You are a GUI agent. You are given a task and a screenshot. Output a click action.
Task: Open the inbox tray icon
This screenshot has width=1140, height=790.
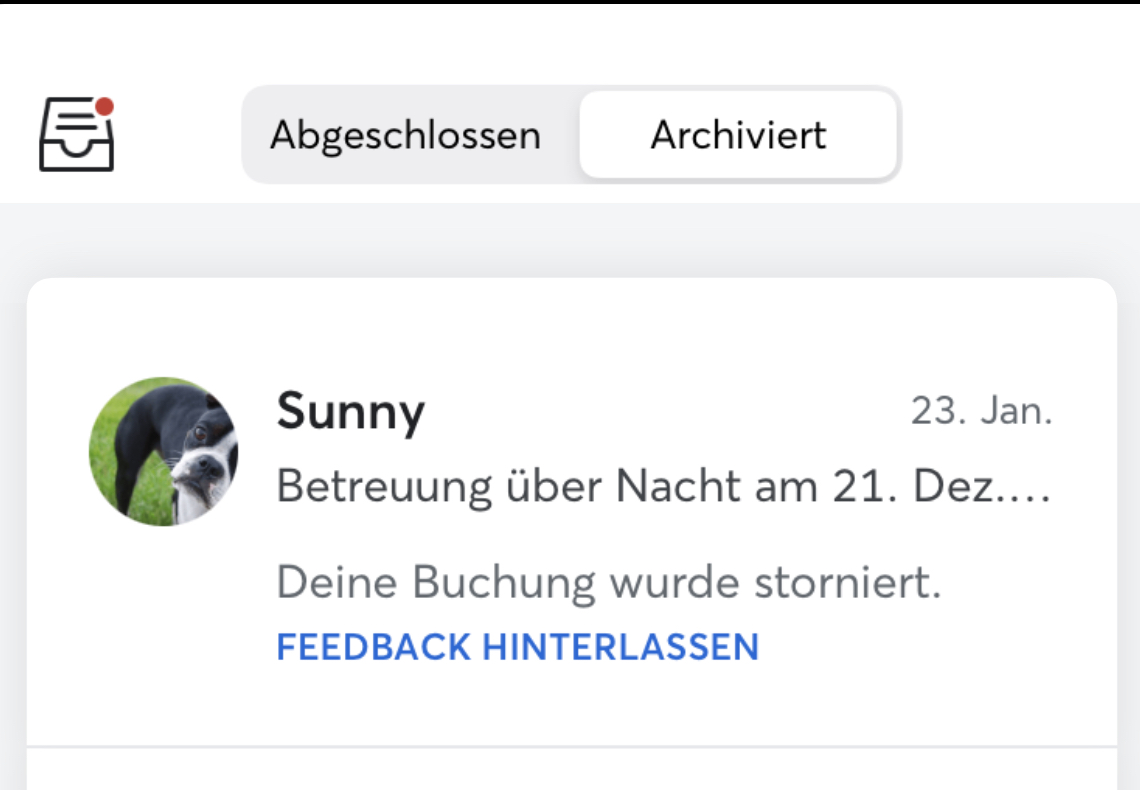77,136
